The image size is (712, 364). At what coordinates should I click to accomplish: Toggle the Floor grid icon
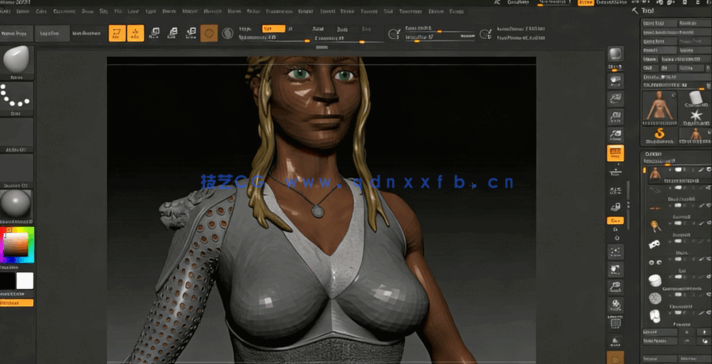[615, 172]
